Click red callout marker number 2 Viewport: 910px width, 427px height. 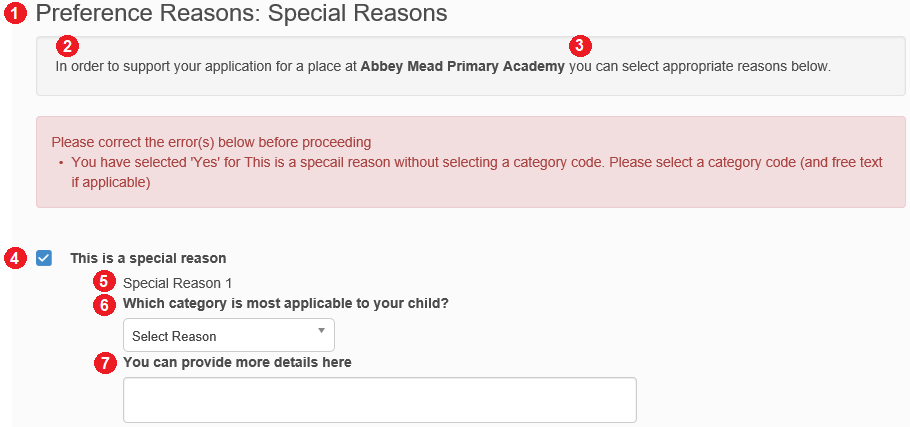point(68,46)
